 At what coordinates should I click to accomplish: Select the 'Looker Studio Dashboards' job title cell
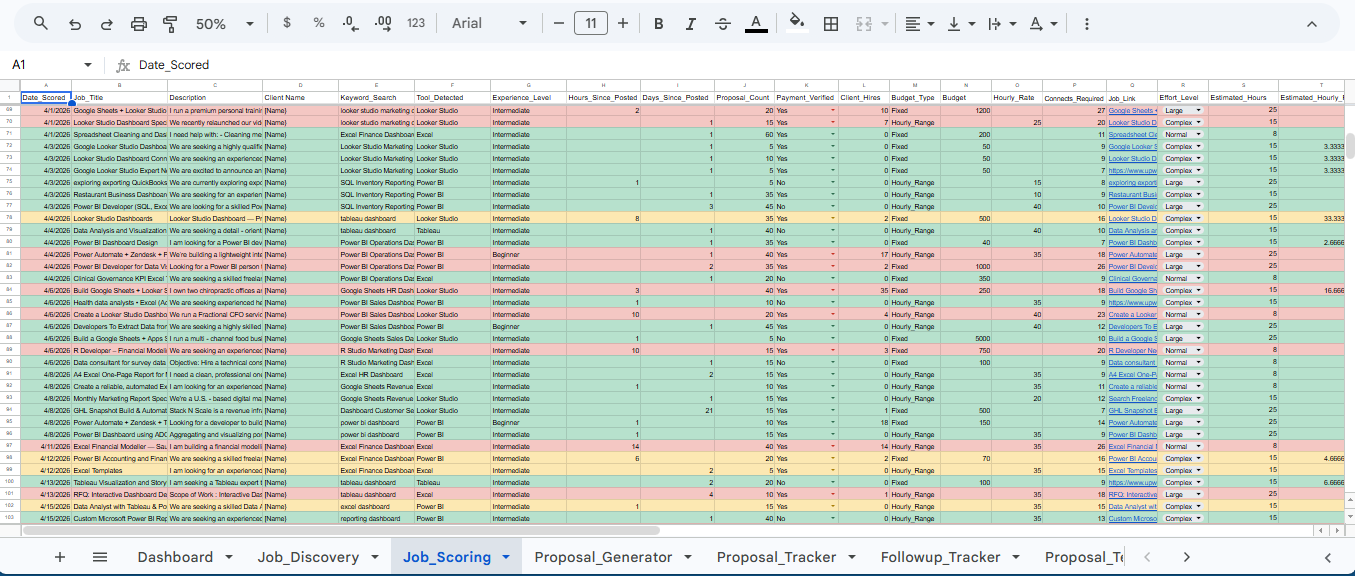tap(119, 218)
